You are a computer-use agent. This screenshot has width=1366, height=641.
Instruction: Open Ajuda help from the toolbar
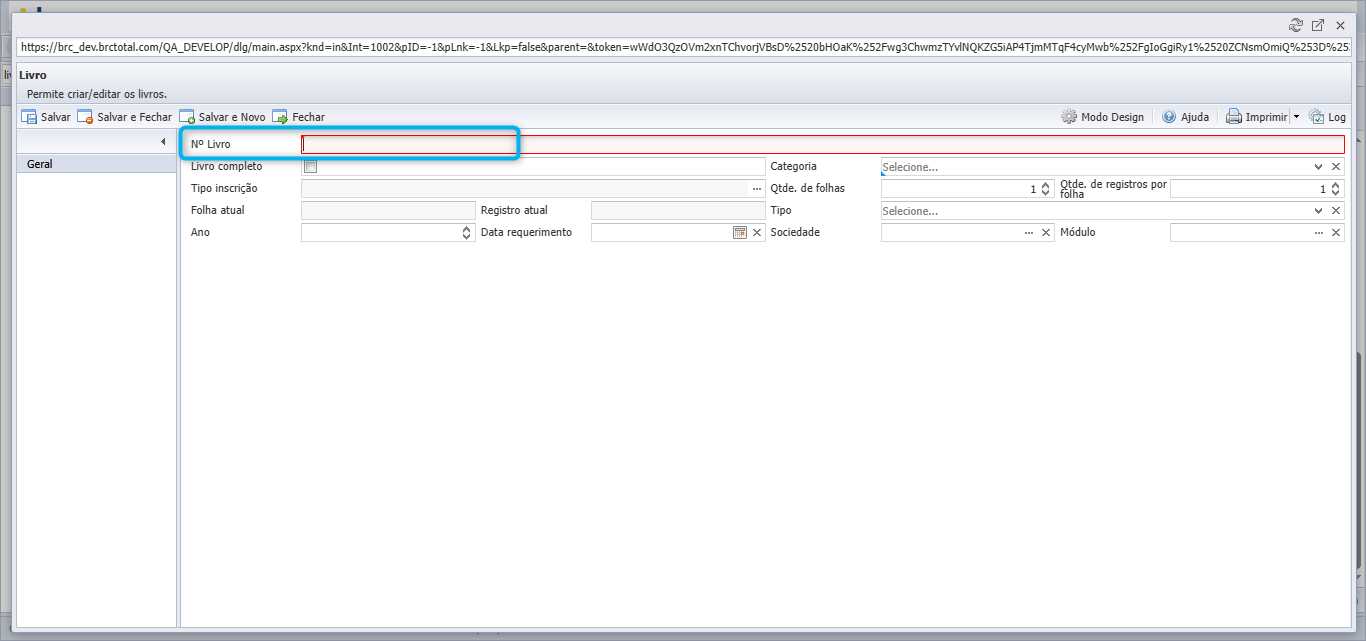[x=1185, y=117]
